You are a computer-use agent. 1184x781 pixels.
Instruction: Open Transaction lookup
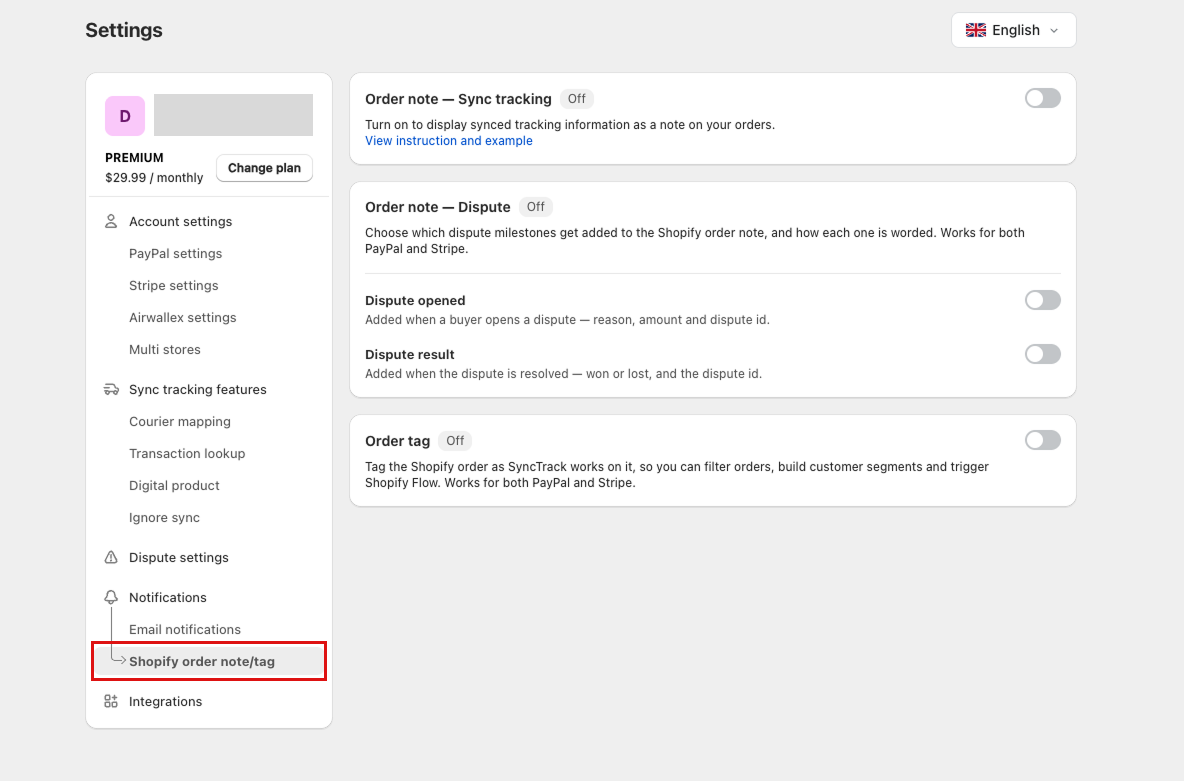coord(187,454)
